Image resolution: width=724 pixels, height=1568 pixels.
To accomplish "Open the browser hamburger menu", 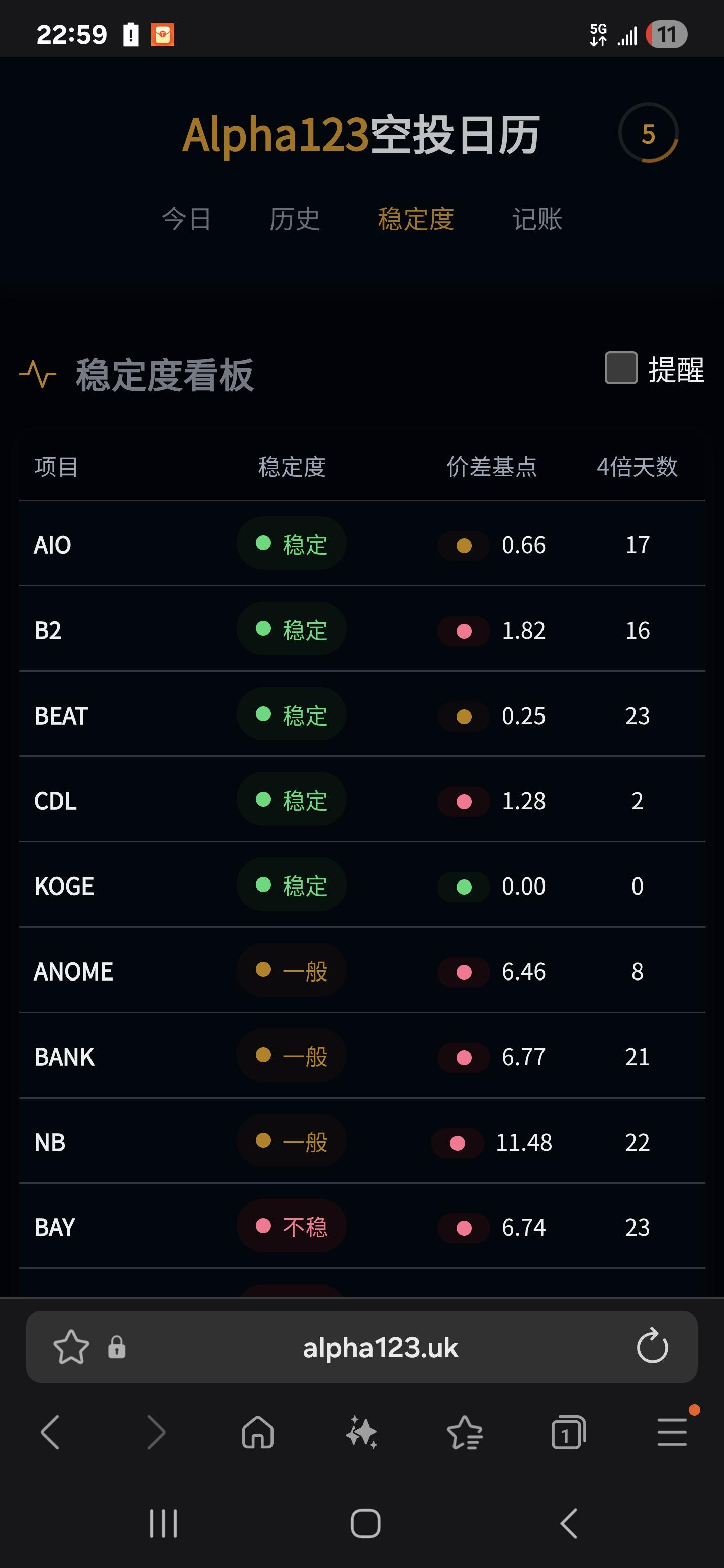I will pyautogui.click(x=672, y=1432).
